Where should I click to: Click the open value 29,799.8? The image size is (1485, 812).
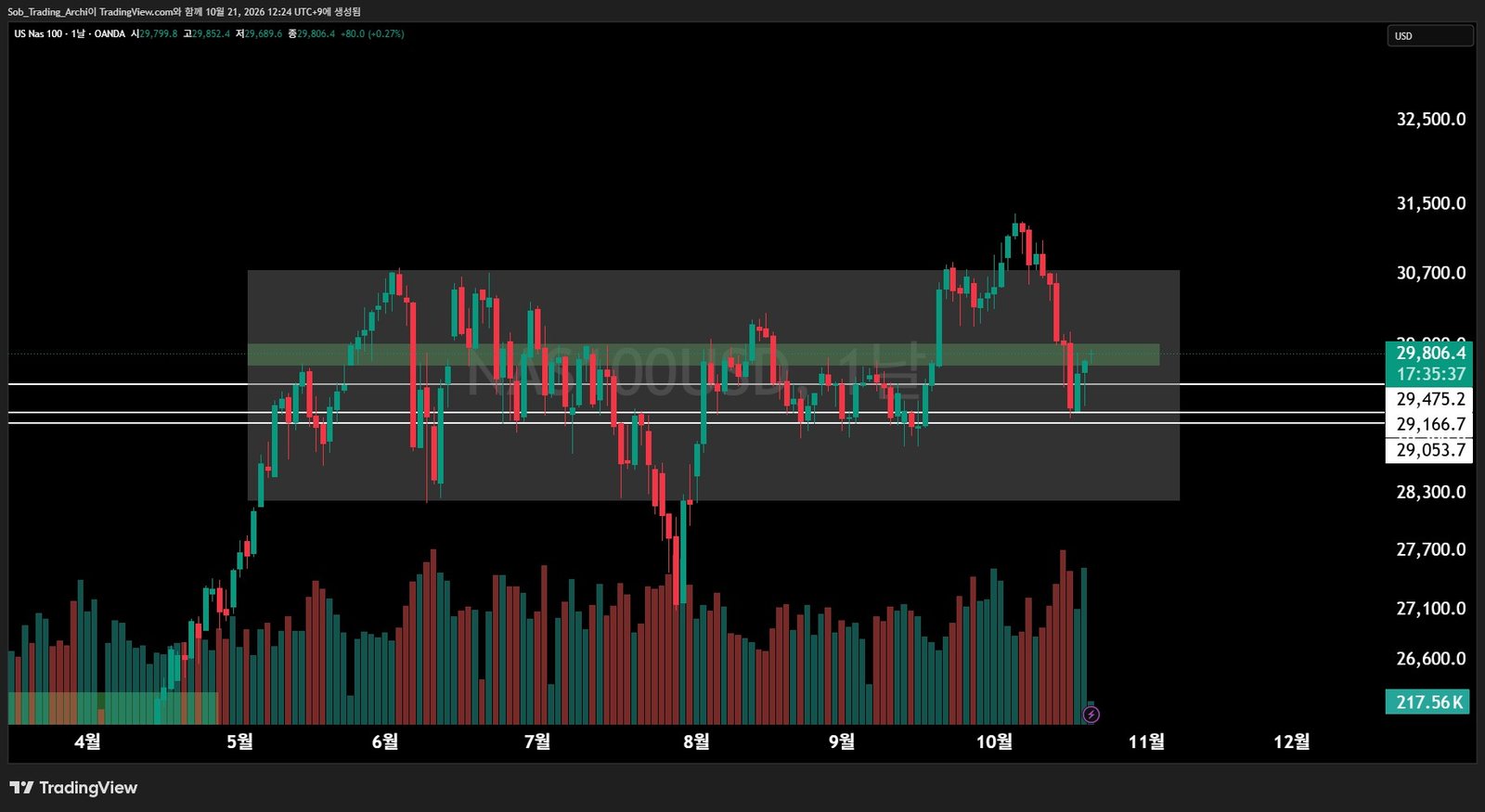tap(158, 34)
